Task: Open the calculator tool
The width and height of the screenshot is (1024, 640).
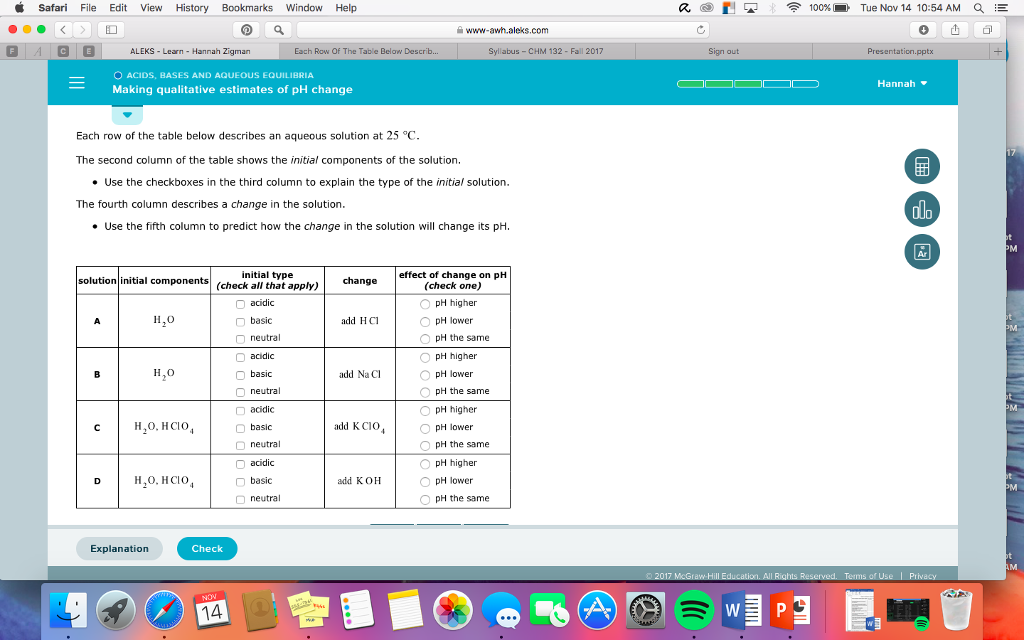Action: coord(920,167)
